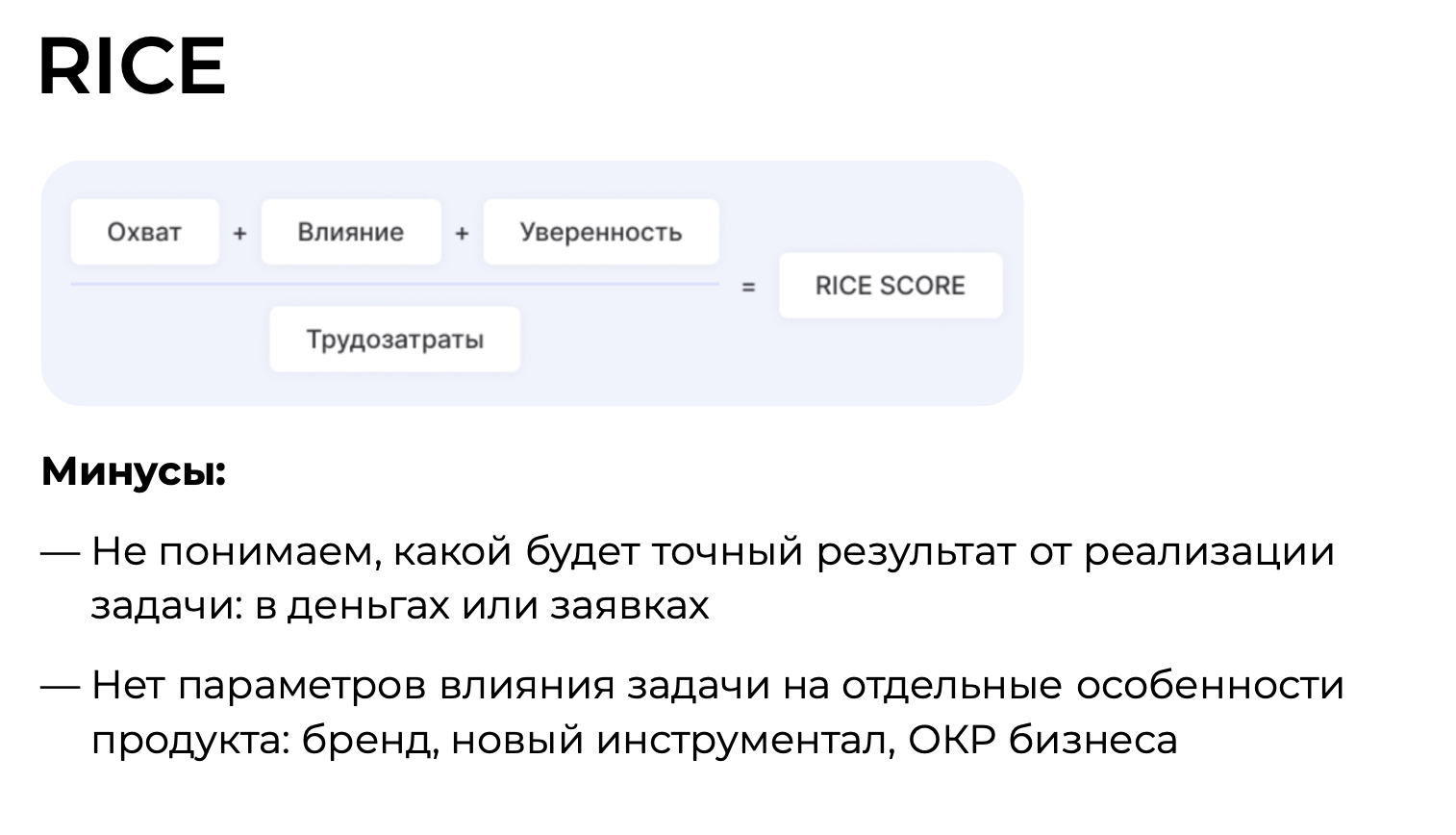Select the Минусы: heading
1456x835 pixels.
(134, 471)
